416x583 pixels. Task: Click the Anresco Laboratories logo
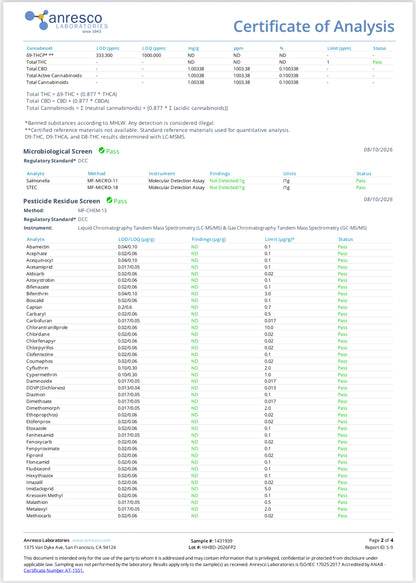(67, 22)
